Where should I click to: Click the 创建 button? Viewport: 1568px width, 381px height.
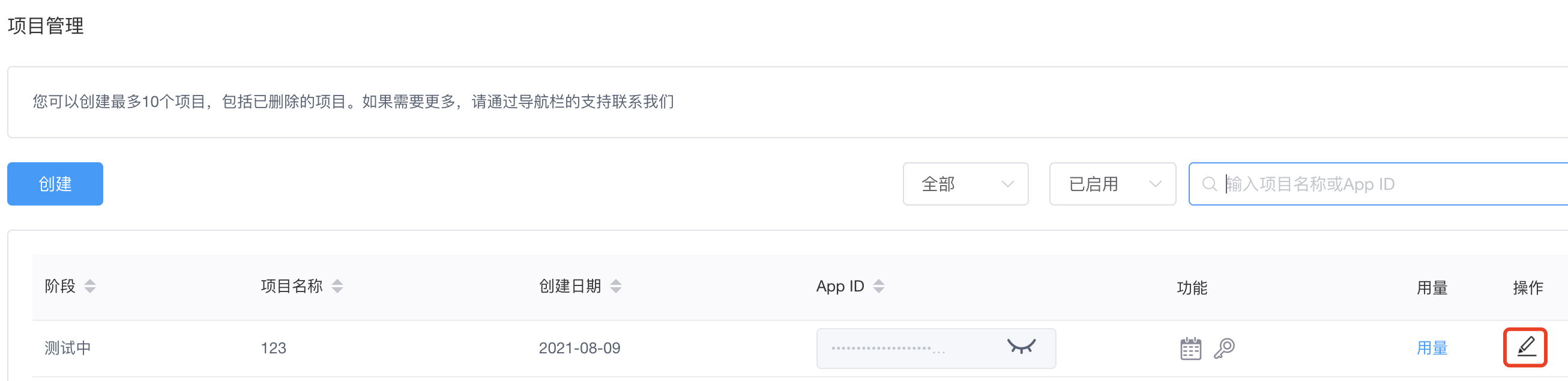tap(55, 183)
